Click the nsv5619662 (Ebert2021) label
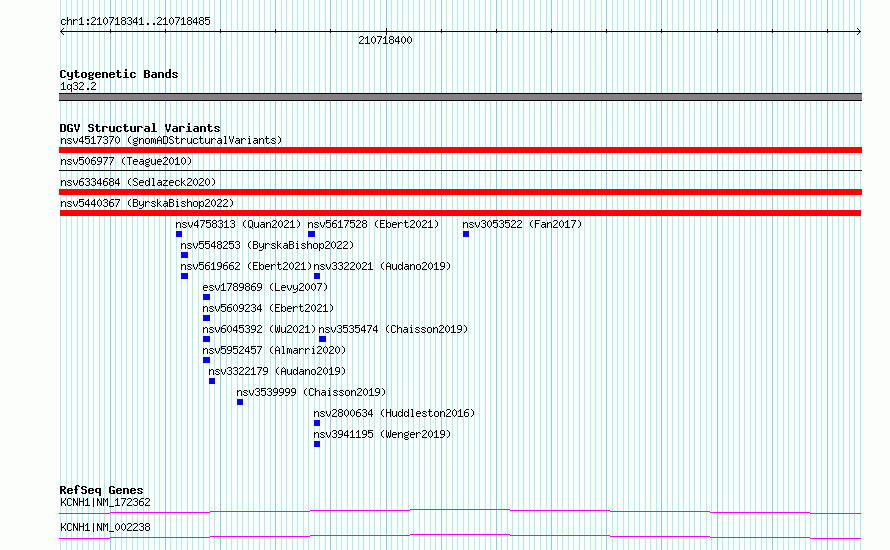 click(246, 266)
